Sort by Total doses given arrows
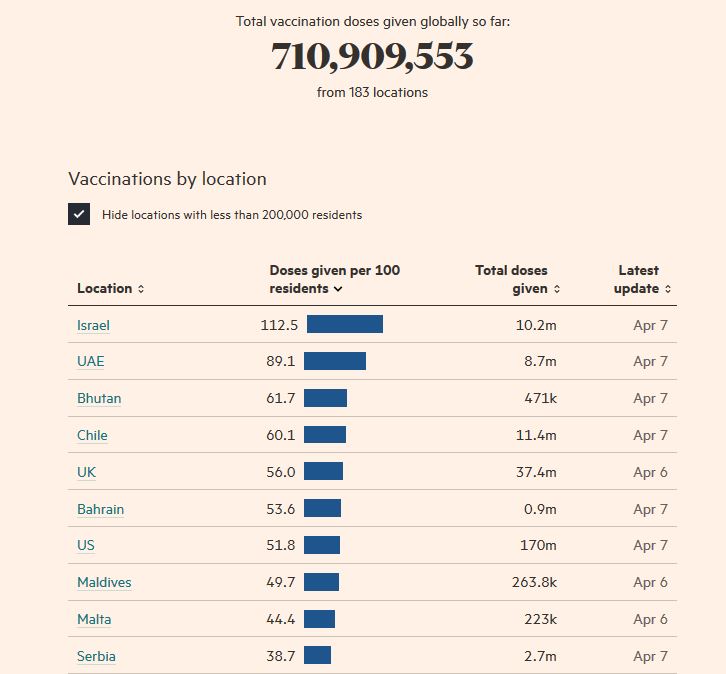726x674 pixels. click(x=557, y=289)
